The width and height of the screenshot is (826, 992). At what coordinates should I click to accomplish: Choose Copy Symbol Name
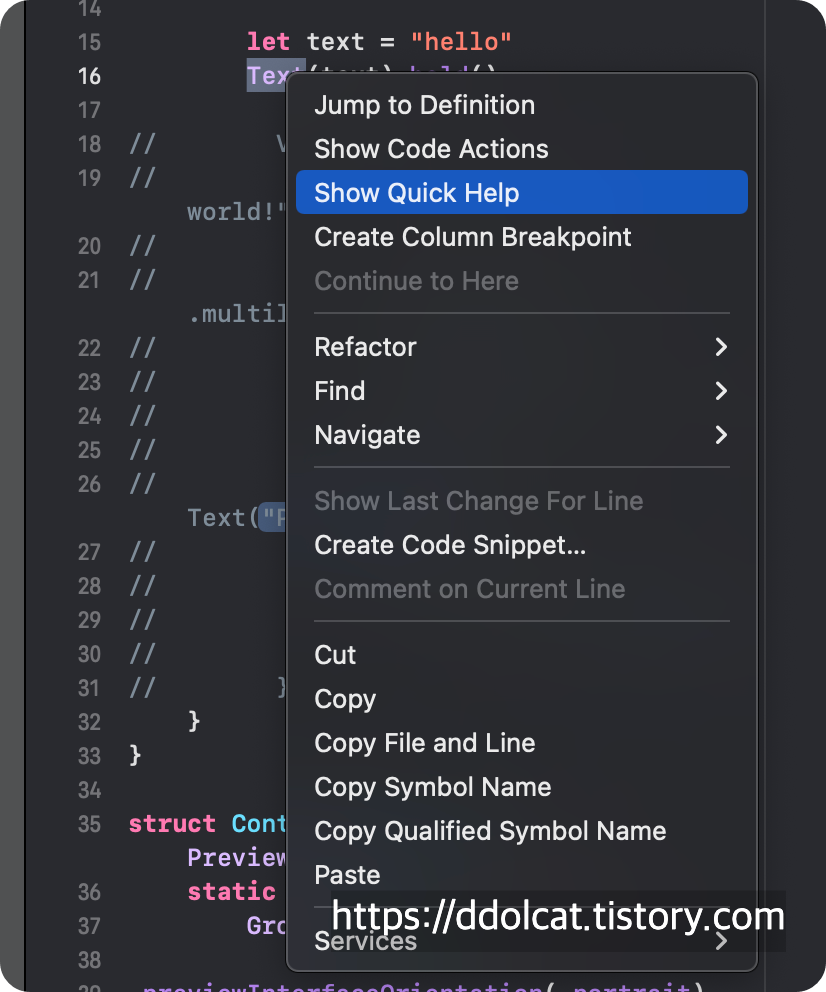432,787
